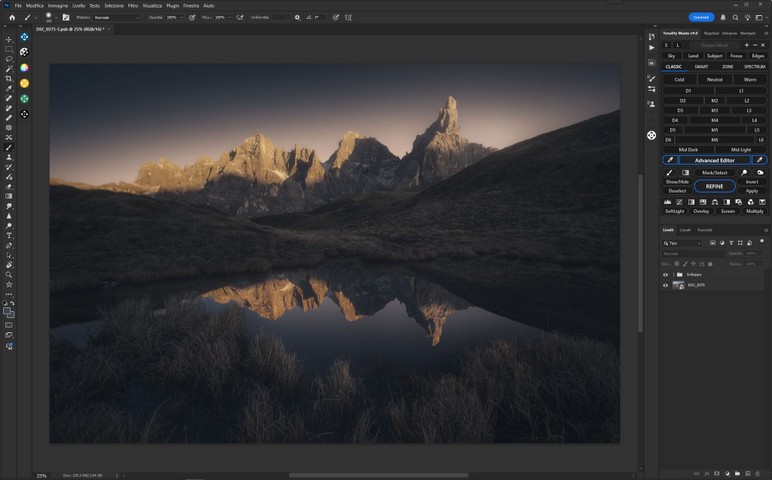Expand the Sviluppo layer group
Image resolution: width=772 pixels, height=480 pixels.
coord(672,274)
